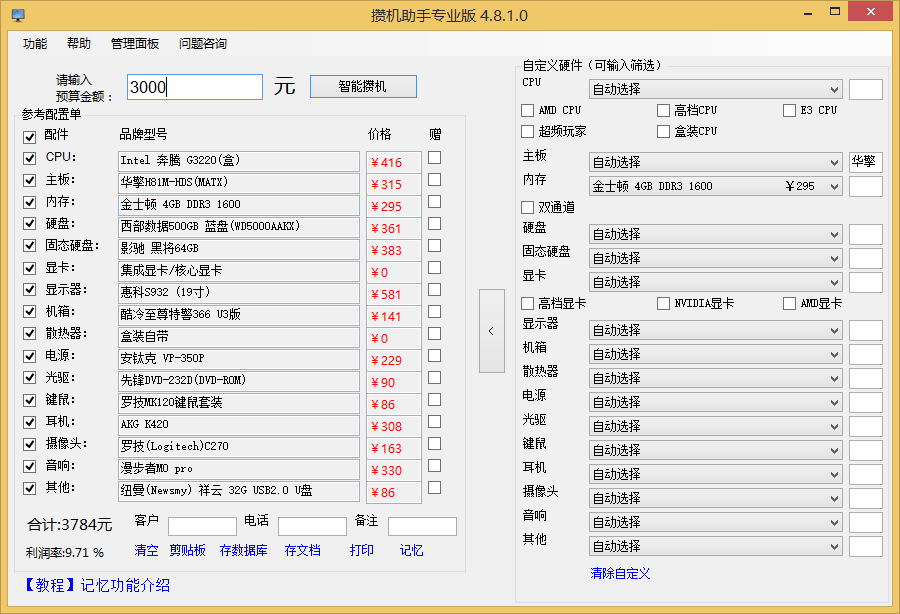Click the ￥416 CPU price field

pyautogui.click(x=394, y=162)
